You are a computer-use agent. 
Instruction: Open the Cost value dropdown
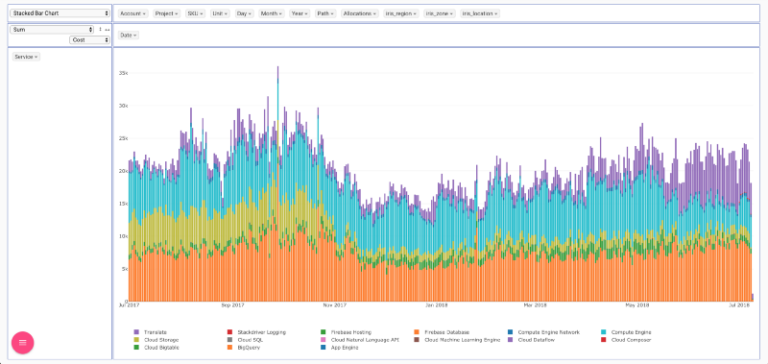(x=90, y=40)
